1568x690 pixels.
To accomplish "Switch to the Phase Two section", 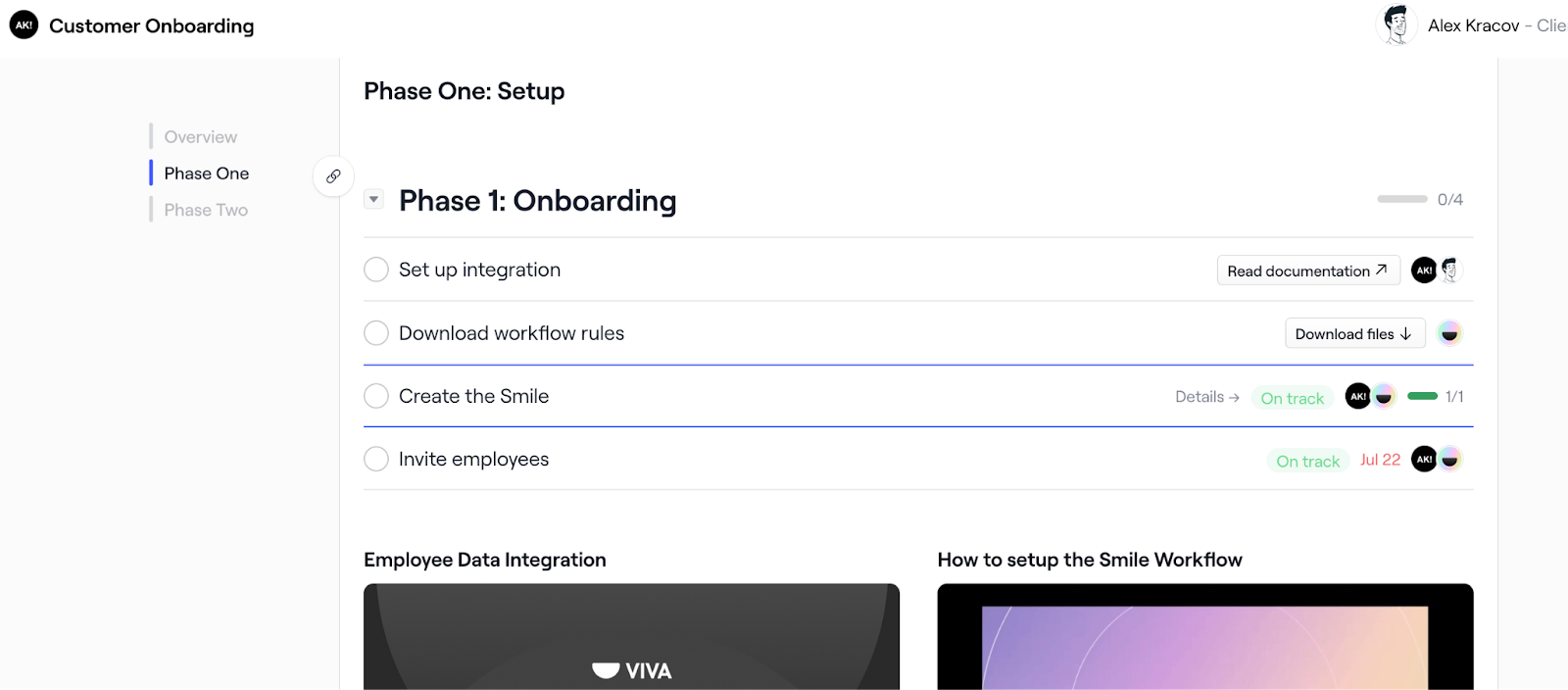I will (204, 209).
